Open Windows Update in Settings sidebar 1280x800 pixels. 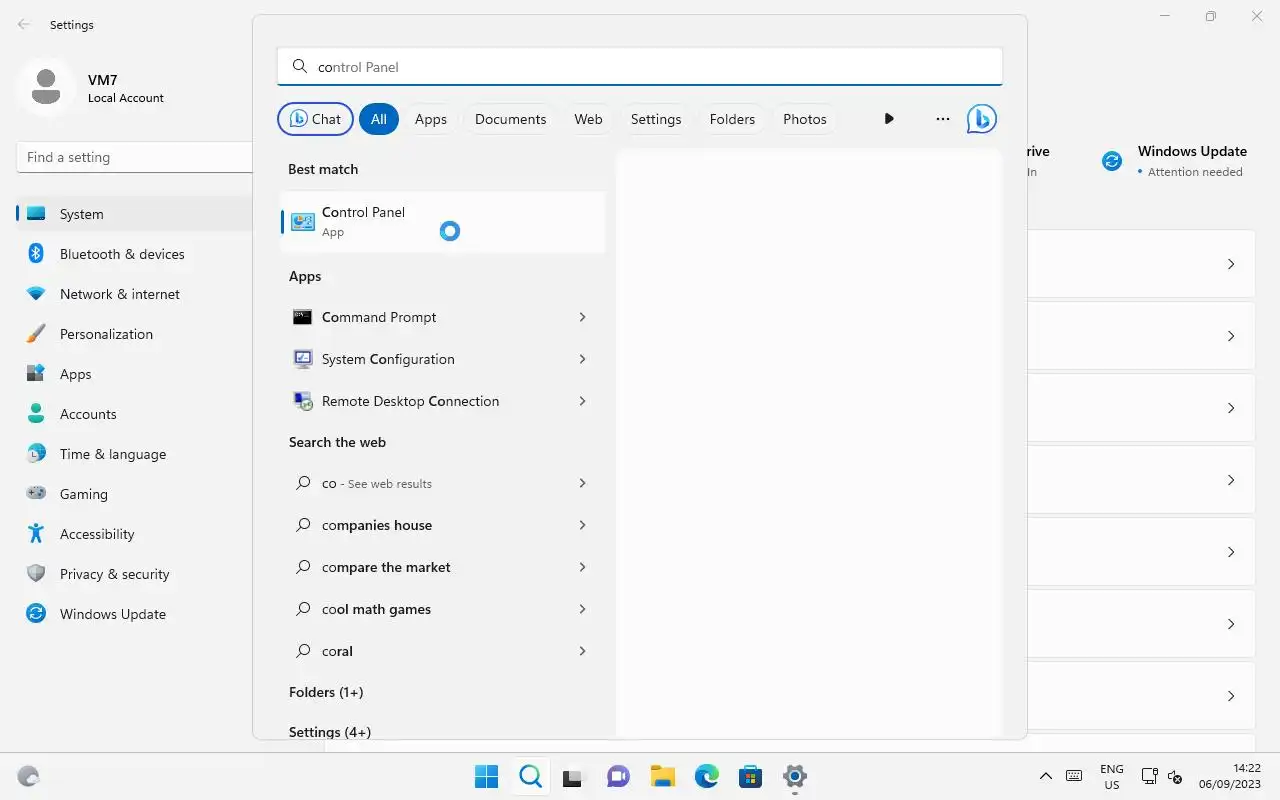coord(134,614)
